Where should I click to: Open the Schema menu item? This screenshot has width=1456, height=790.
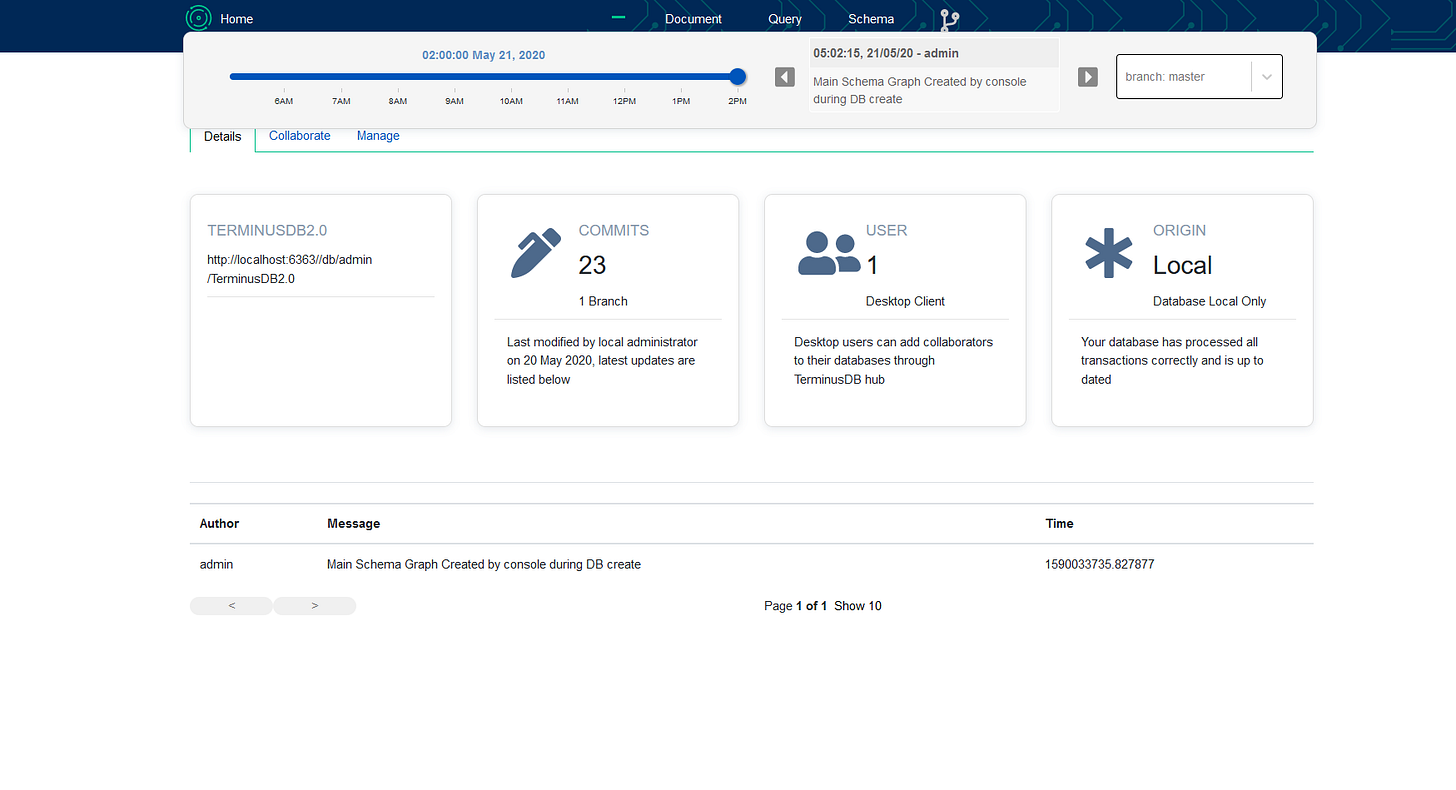tap(871, 19)
